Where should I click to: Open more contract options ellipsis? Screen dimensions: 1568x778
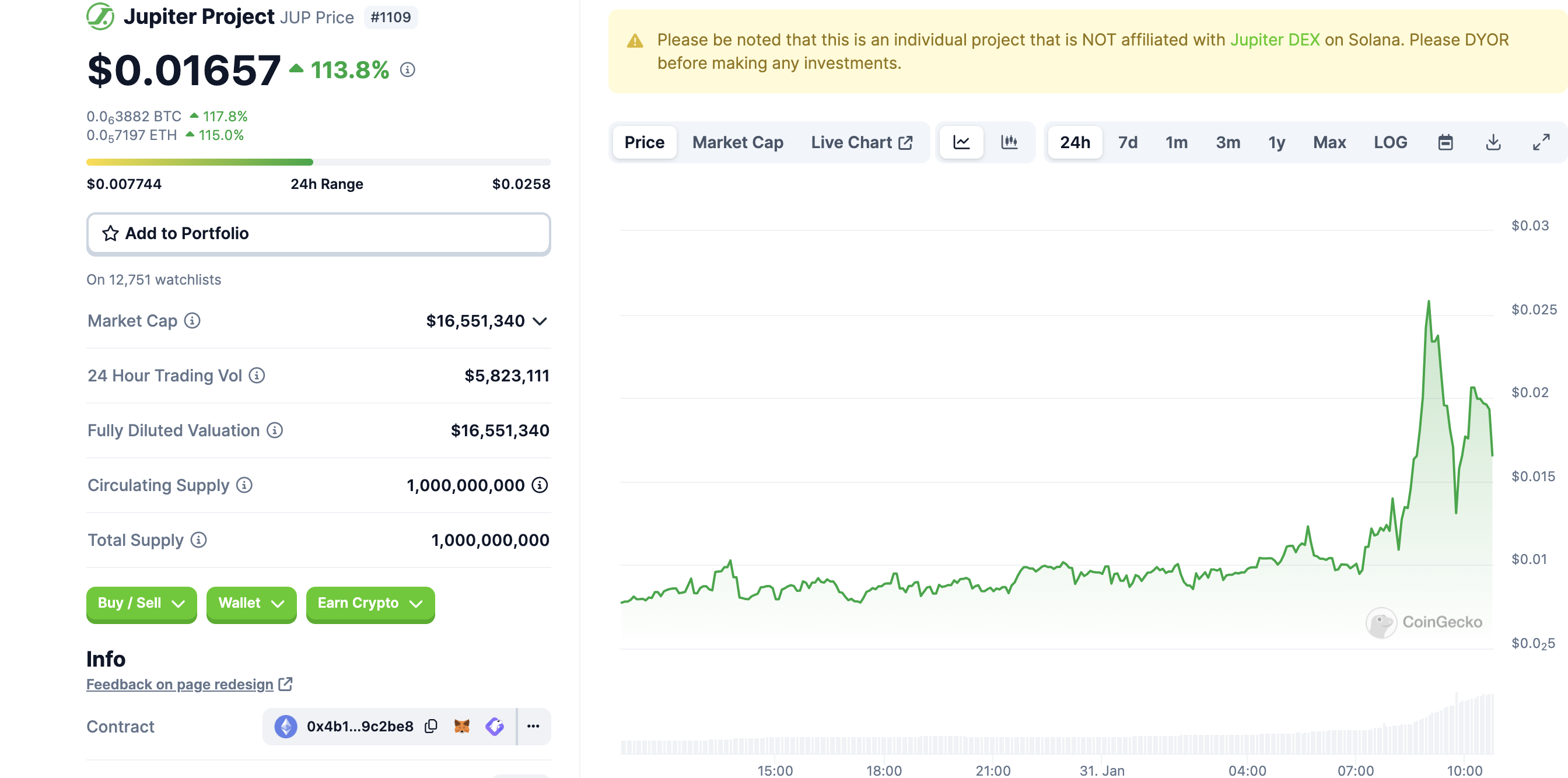coord(533,726)
